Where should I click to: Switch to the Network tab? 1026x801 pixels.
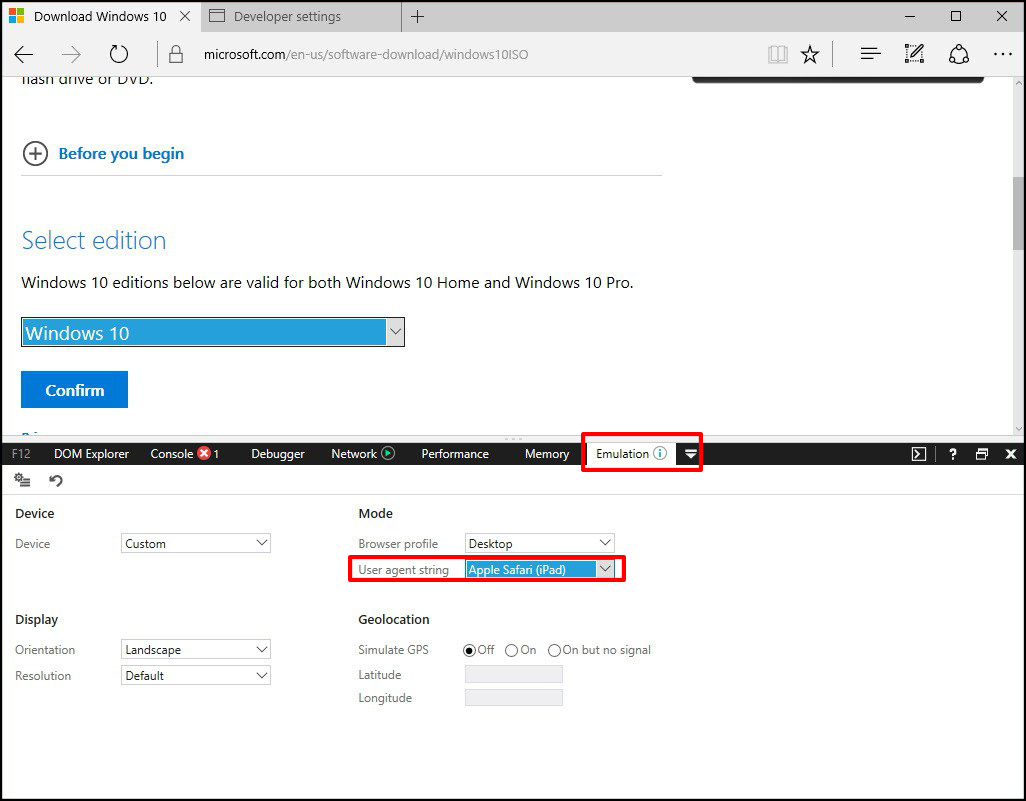(353, 454)
